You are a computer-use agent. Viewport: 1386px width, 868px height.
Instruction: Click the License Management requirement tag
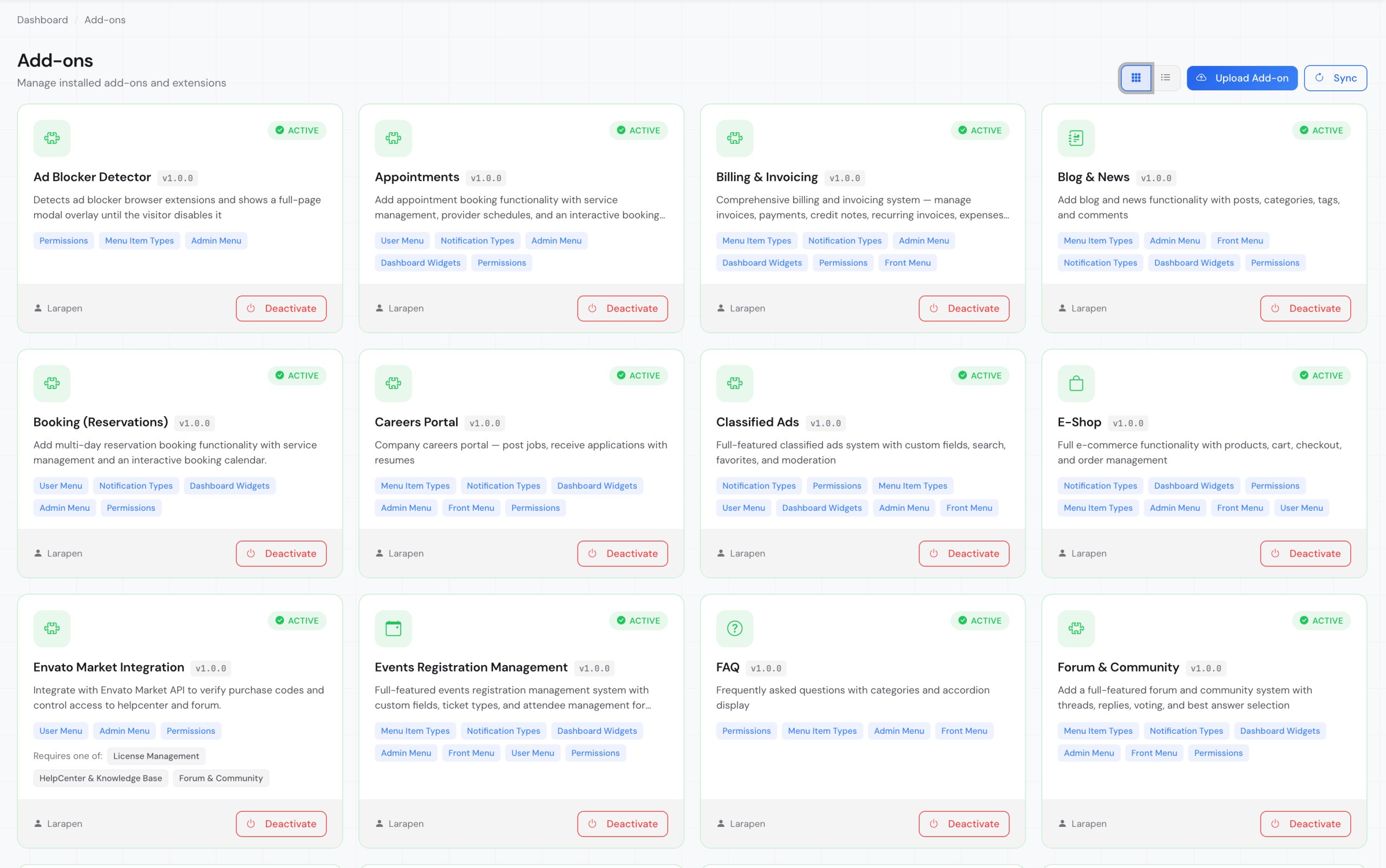coord(156,755)
